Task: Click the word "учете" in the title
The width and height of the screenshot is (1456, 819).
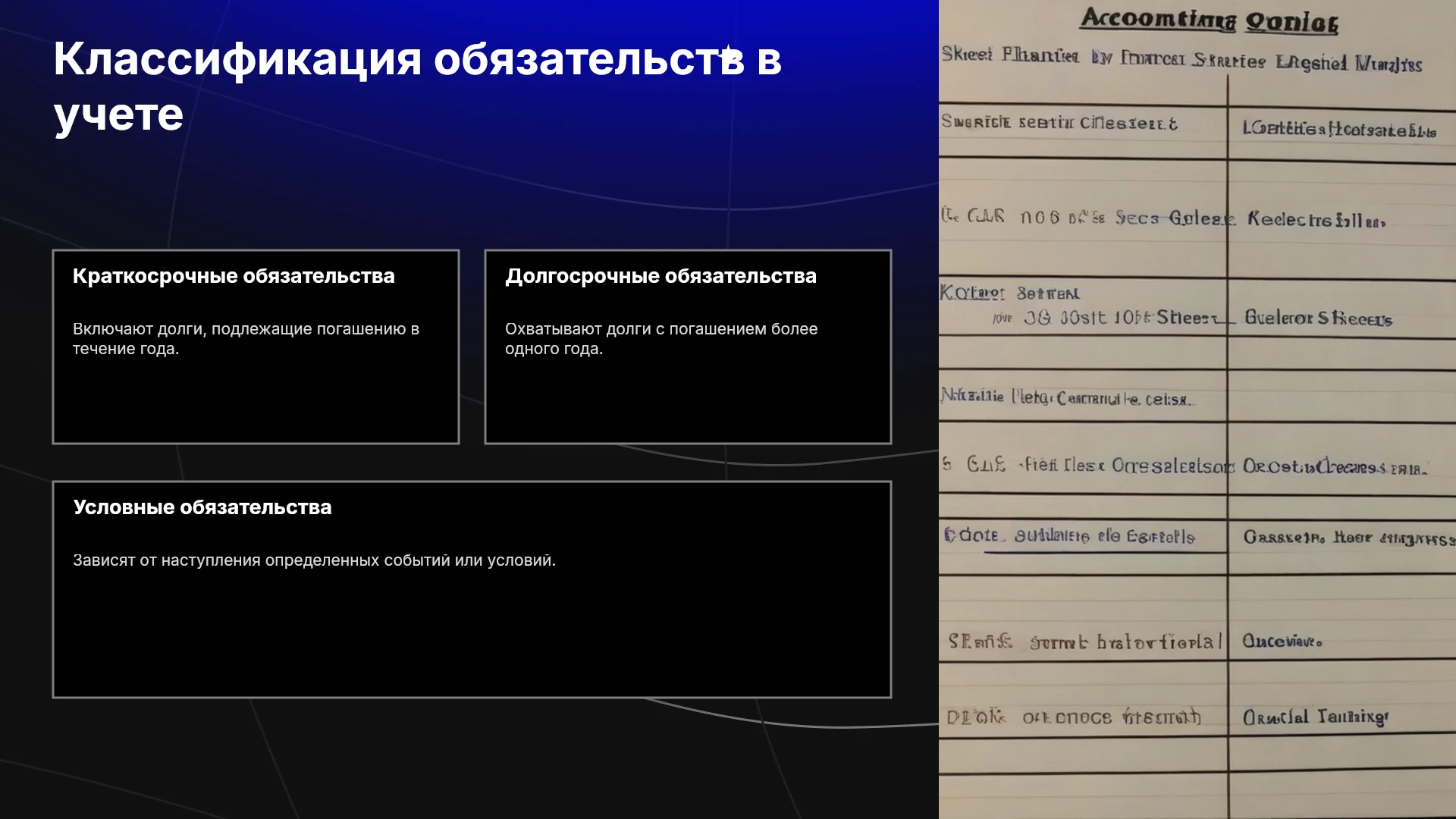Action: click(118, 115)
